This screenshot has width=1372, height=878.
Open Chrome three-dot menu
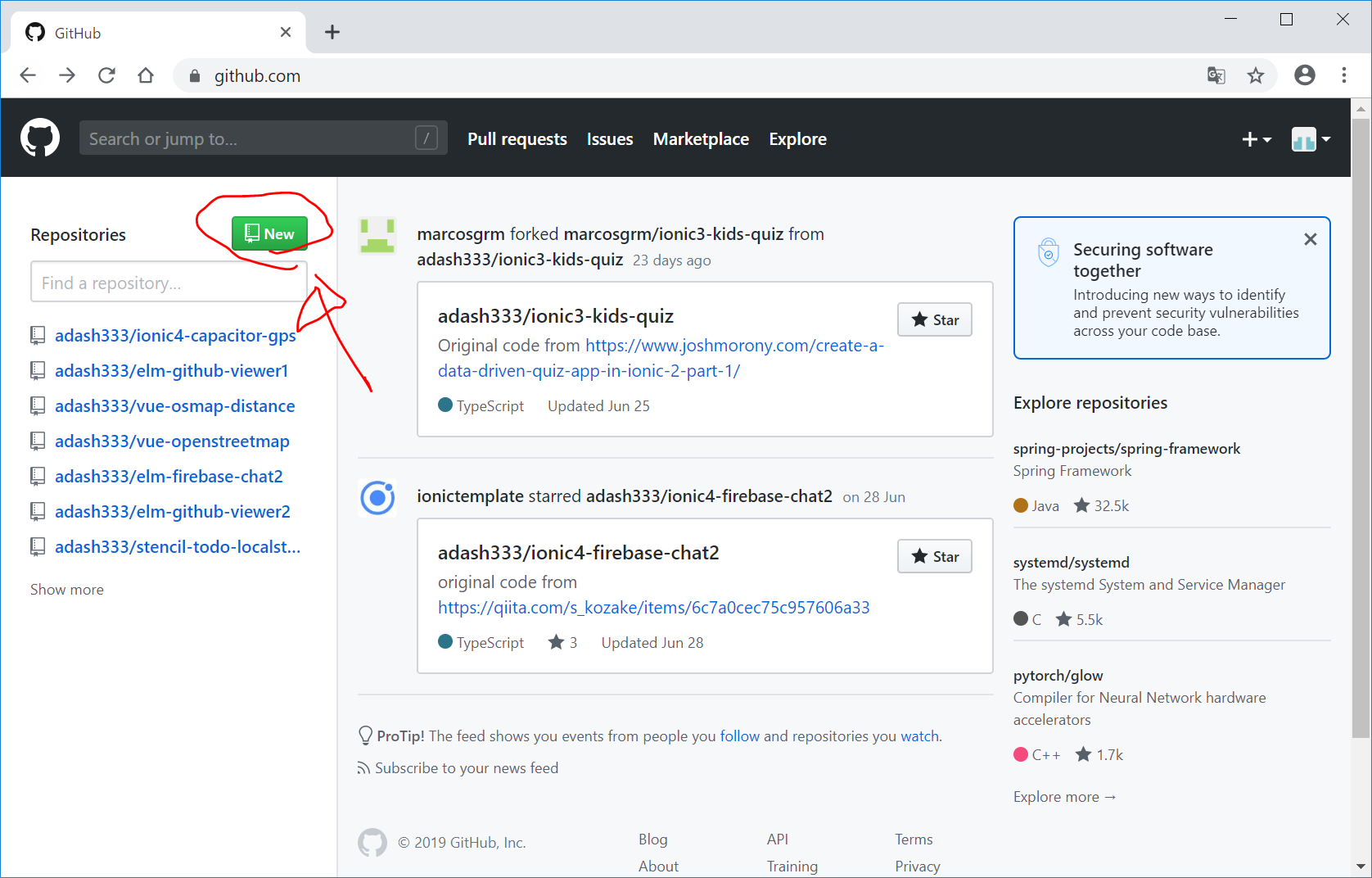[x=1343, y=75]
